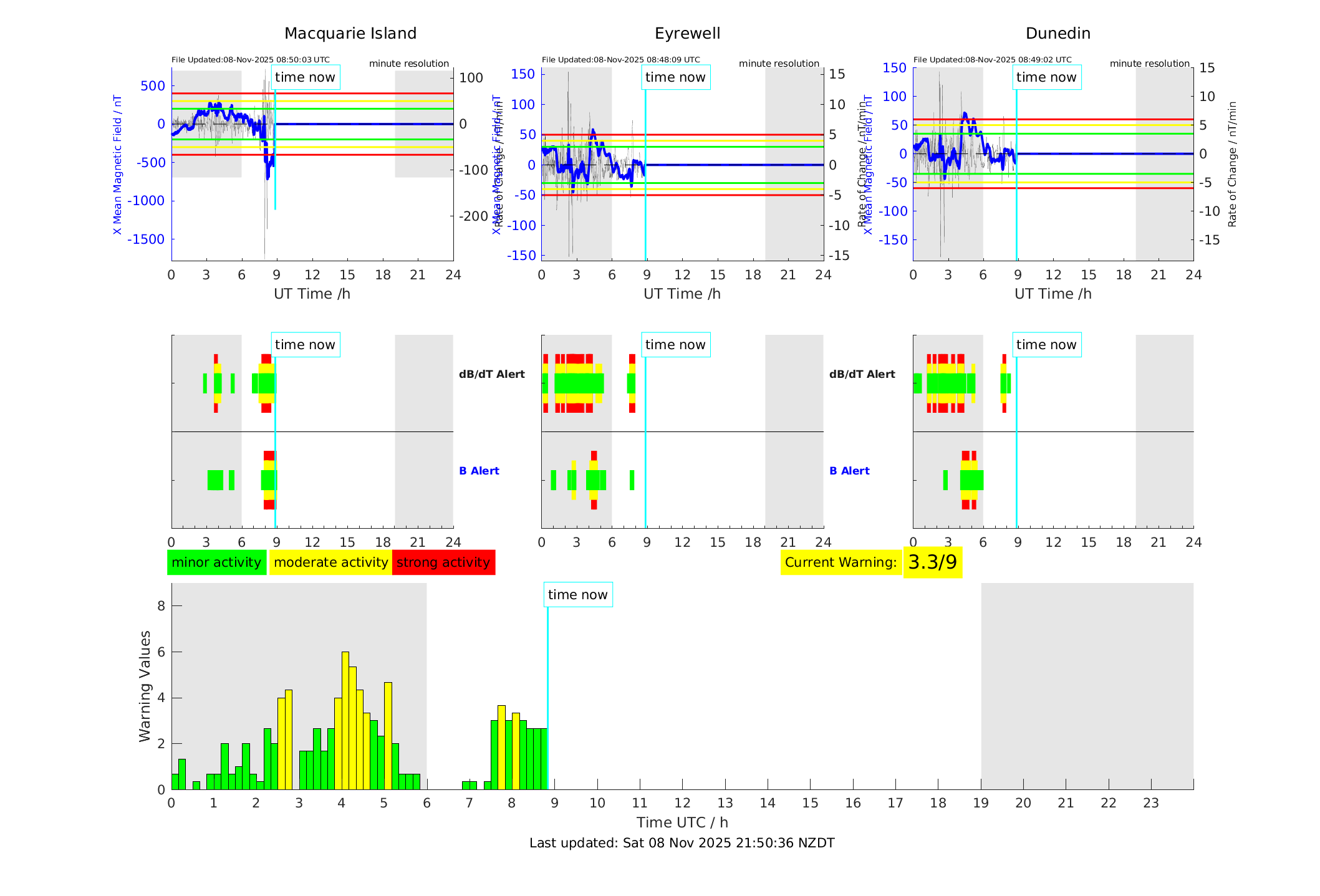Click time now marker in warning values chart
Viewport: 1320px width, 896px height.
[x=577, y=595]
